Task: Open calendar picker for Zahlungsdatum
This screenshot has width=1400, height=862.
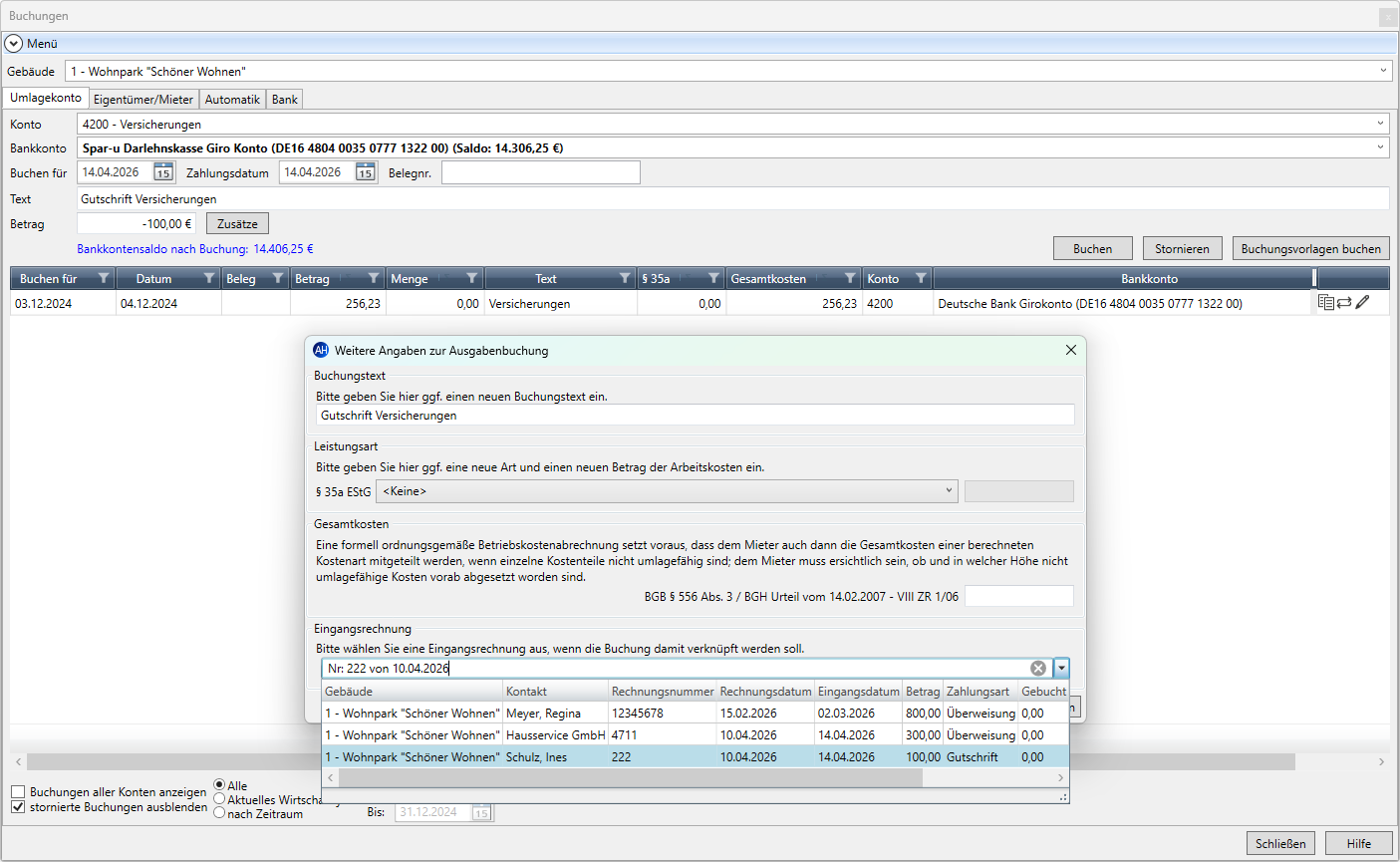Action: point(366,172)
